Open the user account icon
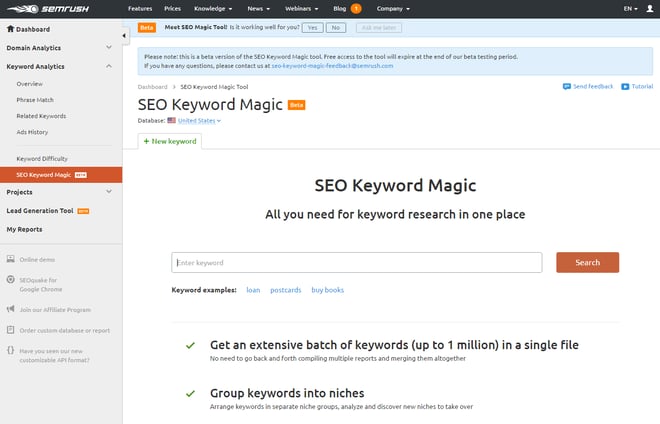Screen dimensions: 660x424 [649, 8]
